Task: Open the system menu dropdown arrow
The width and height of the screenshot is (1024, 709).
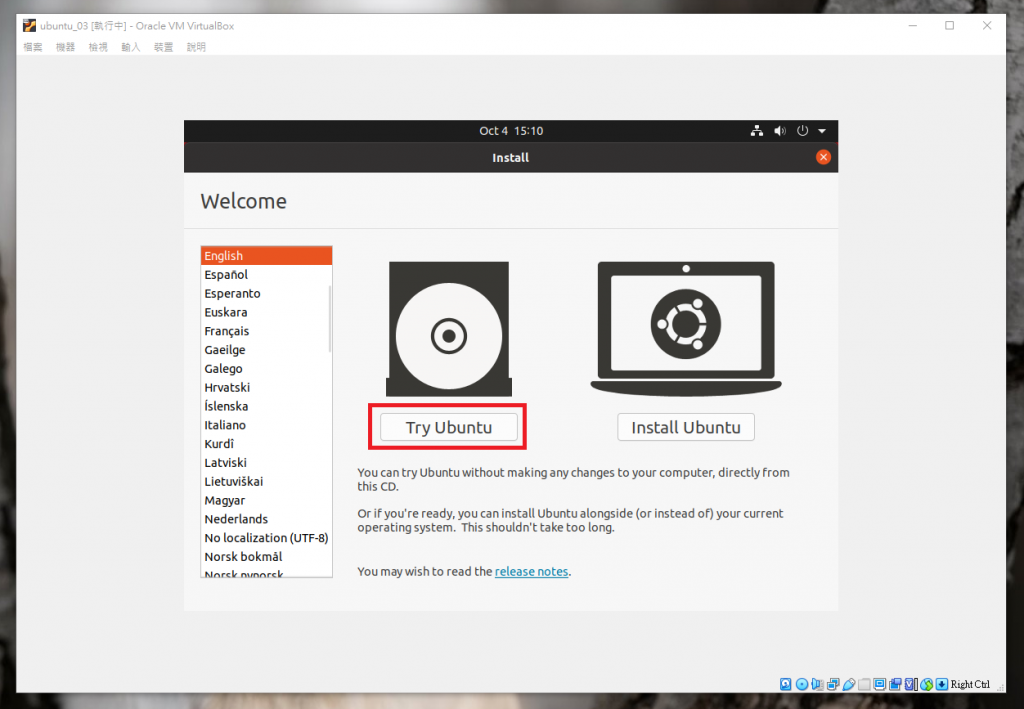Action: click(822, 131)
